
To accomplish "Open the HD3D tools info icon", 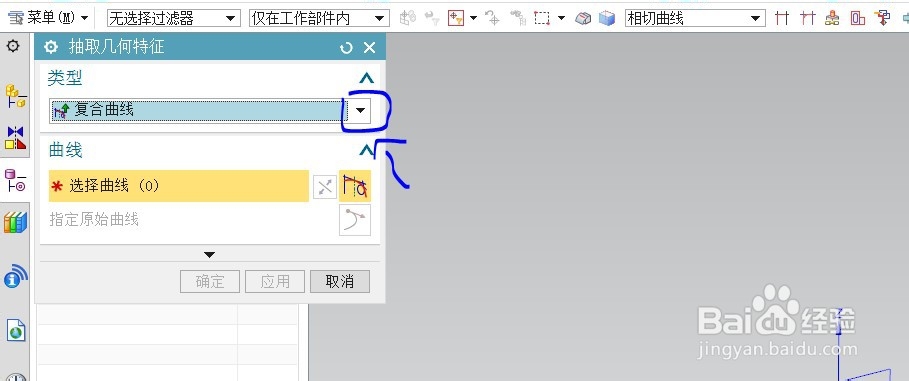I will (16, 277).
